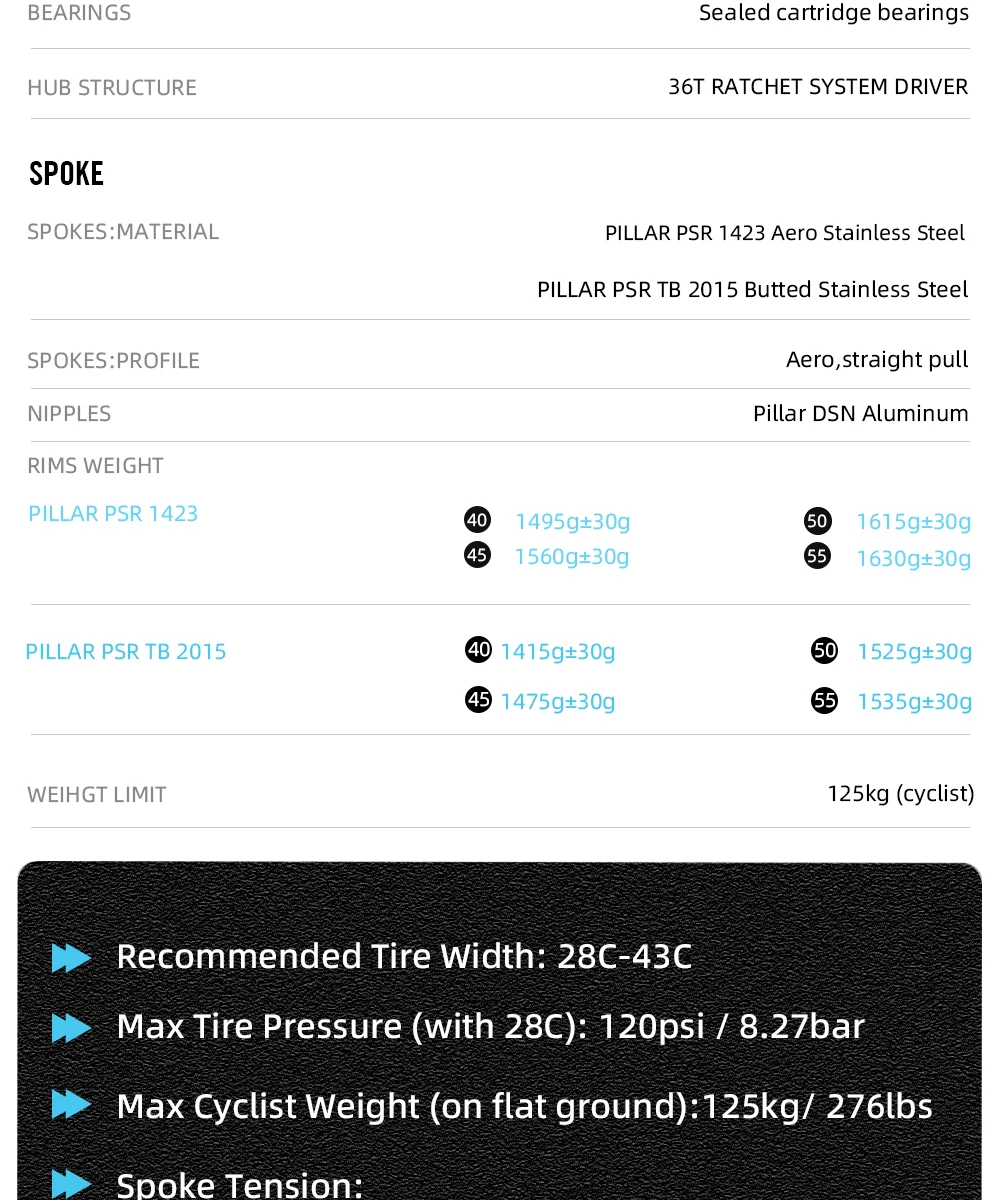
Task: Click the 125kg (cyclist) weight limit value
Action: tap(900, 794)
